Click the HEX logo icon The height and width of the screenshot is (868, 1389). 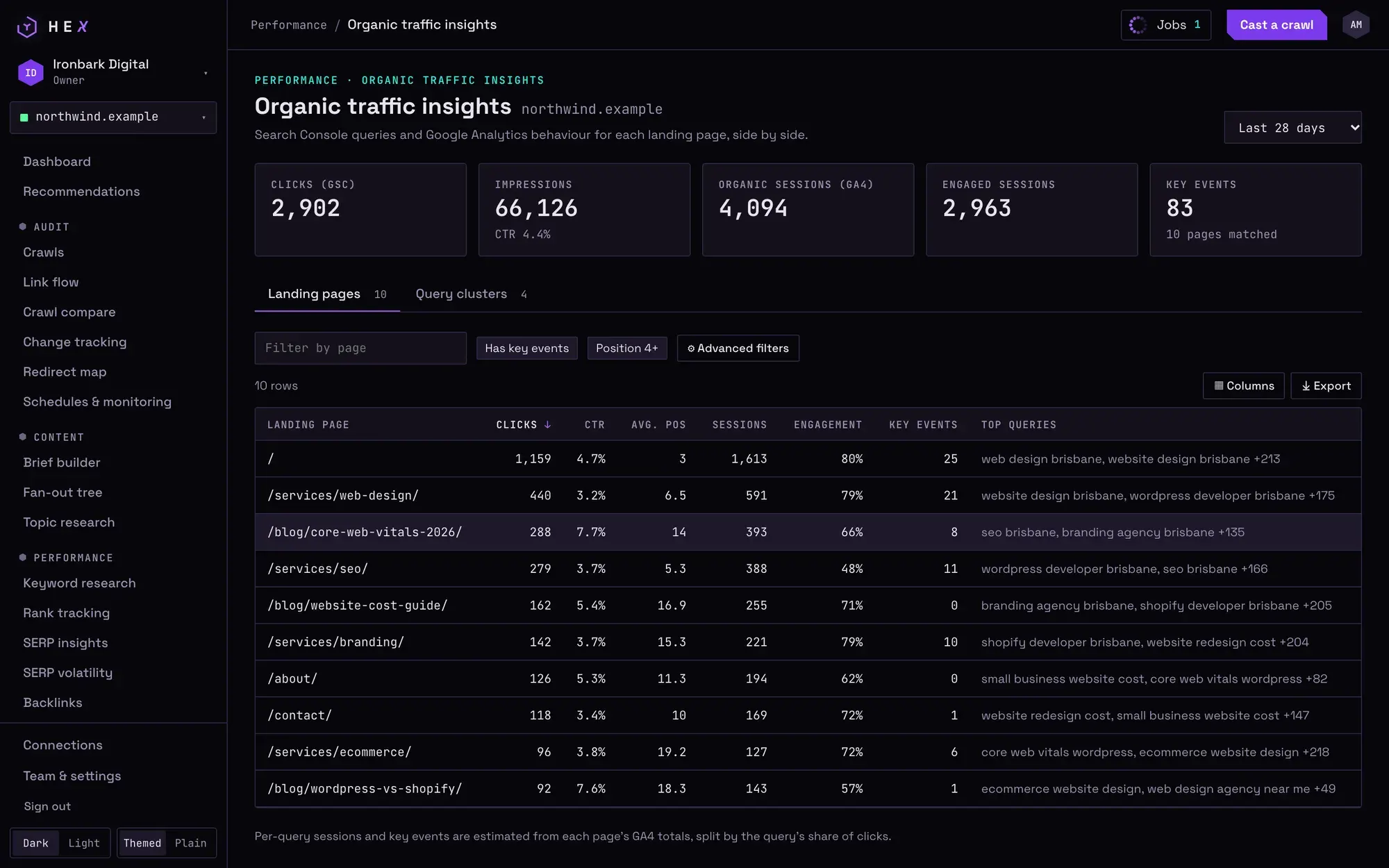point(27,26)
